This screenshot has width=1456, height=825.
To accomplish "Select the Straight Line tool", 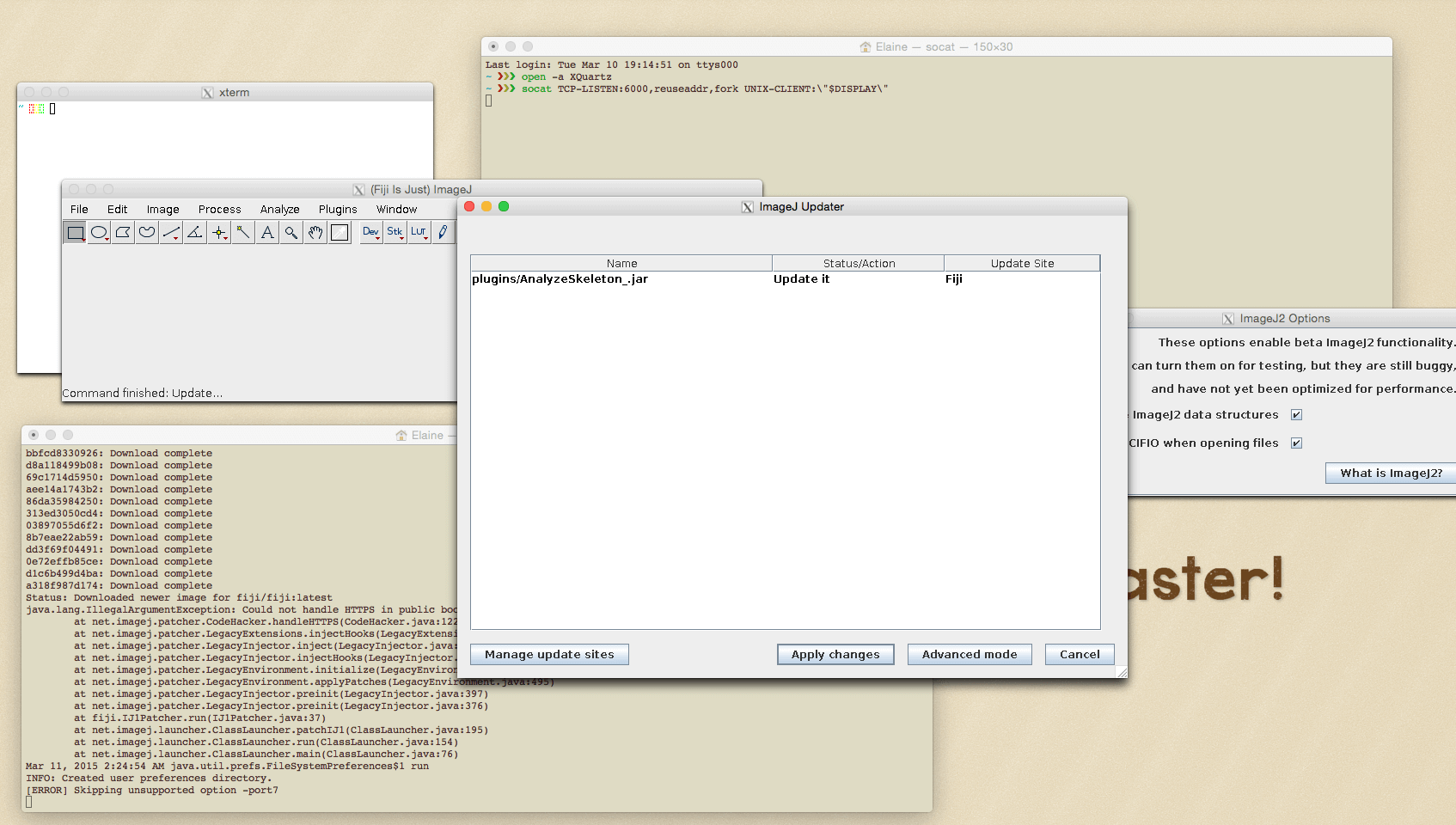I will coord(172,232).
